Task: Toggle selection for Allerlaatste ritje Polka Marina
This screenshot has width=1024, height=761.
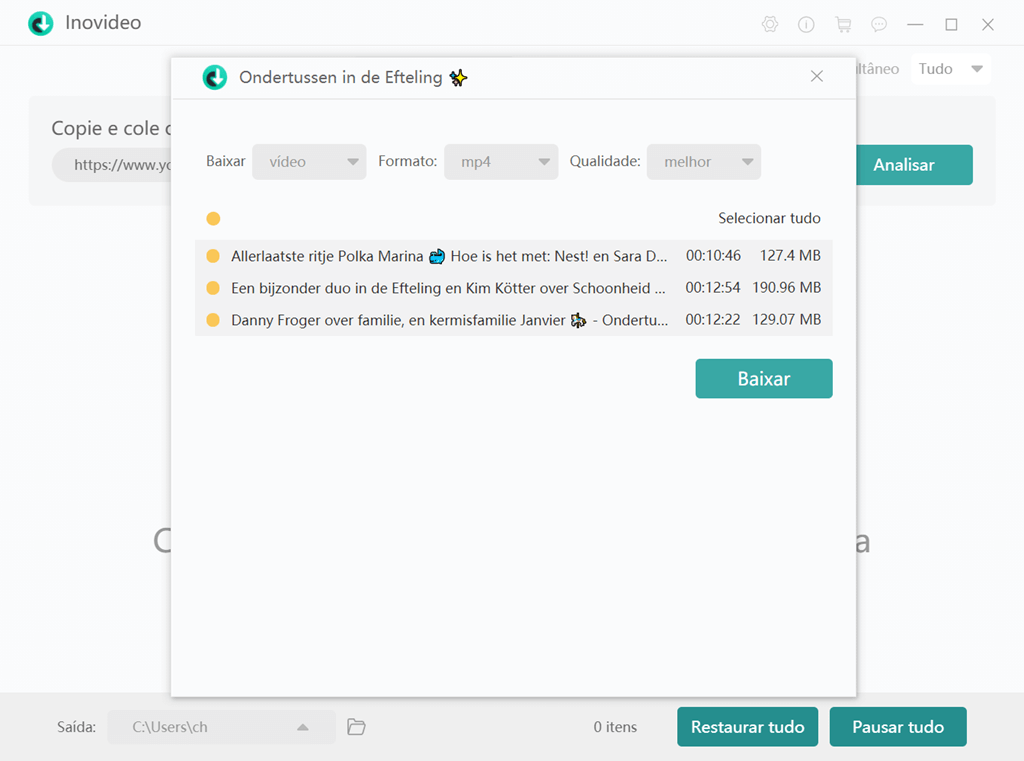Action: pyautogui.click(x=213, y=256)
